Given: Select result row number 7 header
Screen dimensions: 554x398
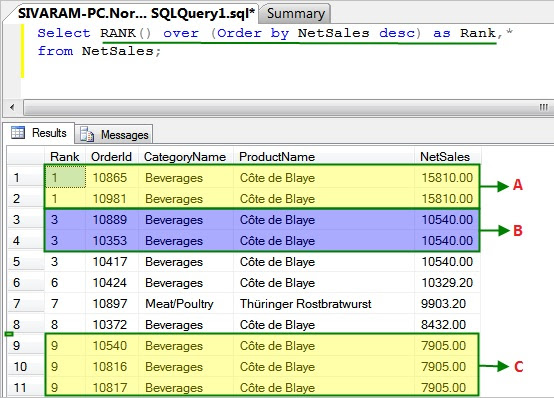Looking at the screenshot, I should coord(26,303).
